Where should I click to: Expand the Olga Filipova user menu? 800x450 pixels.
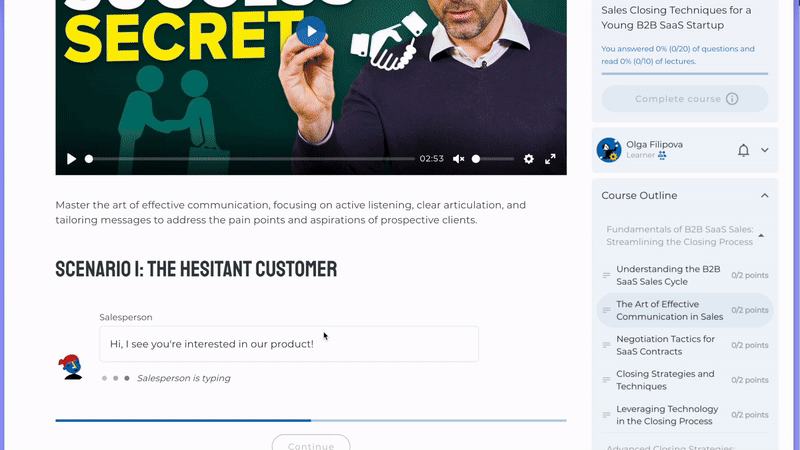pyautogui.click(x=764, y=150)
